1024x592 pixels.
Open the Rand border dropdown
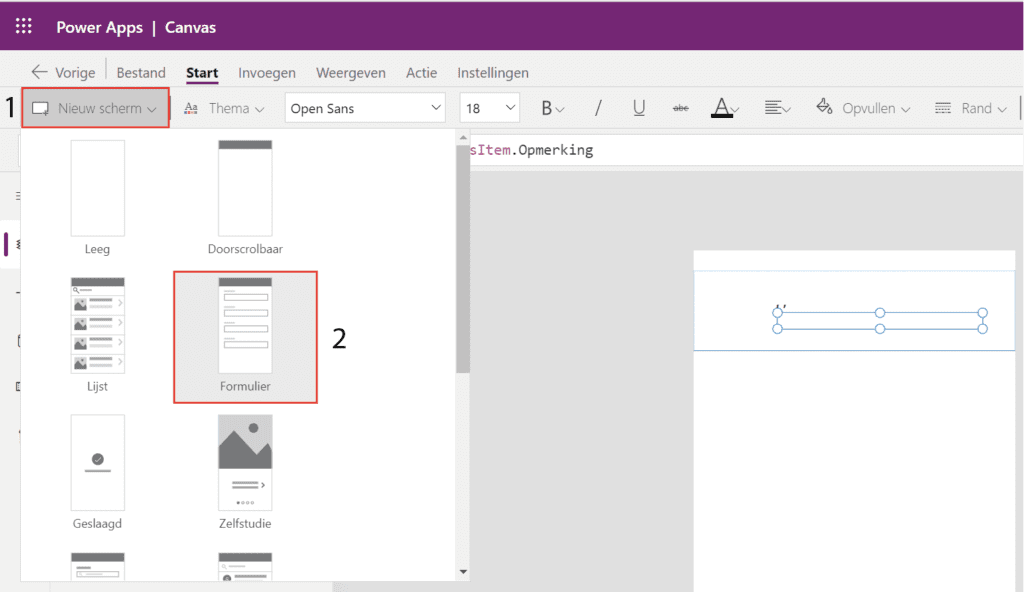[970, 108]
